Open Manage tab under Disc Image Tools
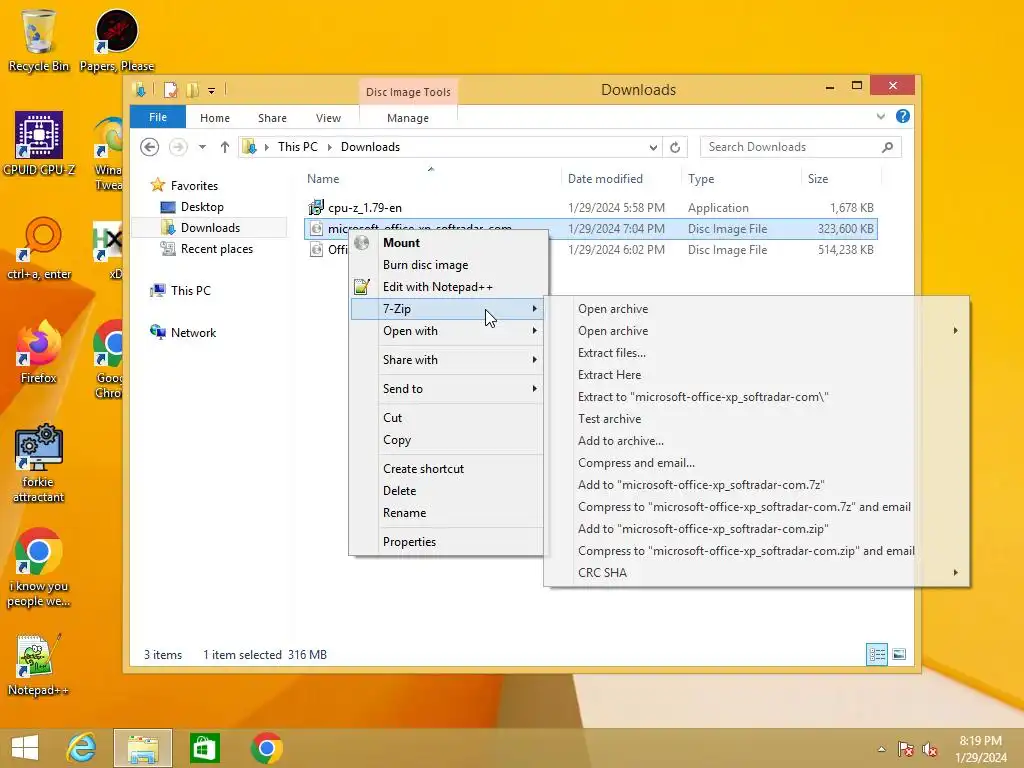 [408, 118]
